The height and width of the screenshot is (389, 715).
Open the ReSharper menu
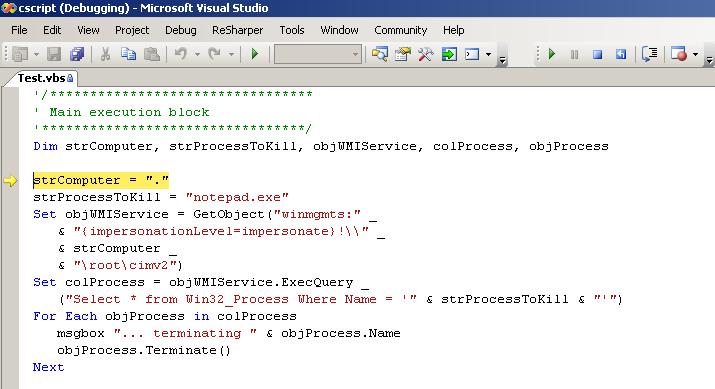pyautogui.click(x=237, y=30)
